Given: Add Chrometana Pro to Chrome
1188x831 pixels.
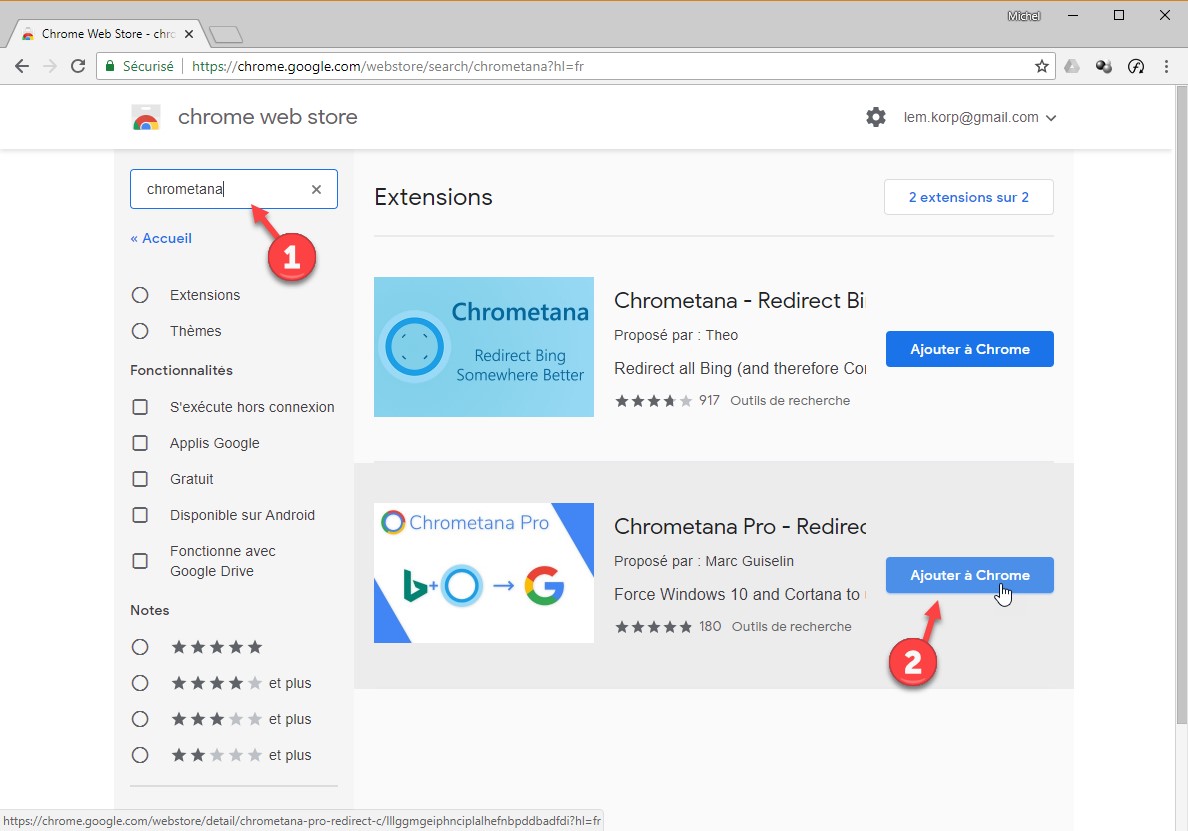Looking at the screenshot, I should pyautogui.click(x=969, y=575).
